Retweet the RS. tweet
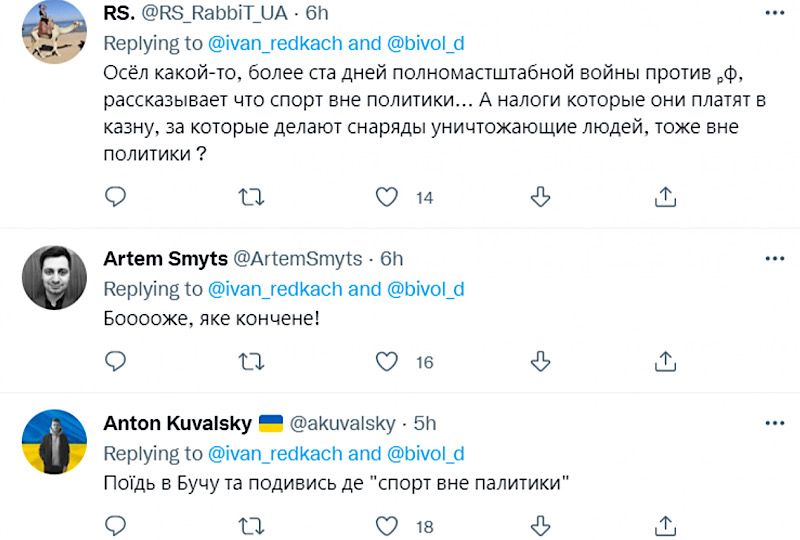Viewport: 800px width, 540px height. [252, 197]
